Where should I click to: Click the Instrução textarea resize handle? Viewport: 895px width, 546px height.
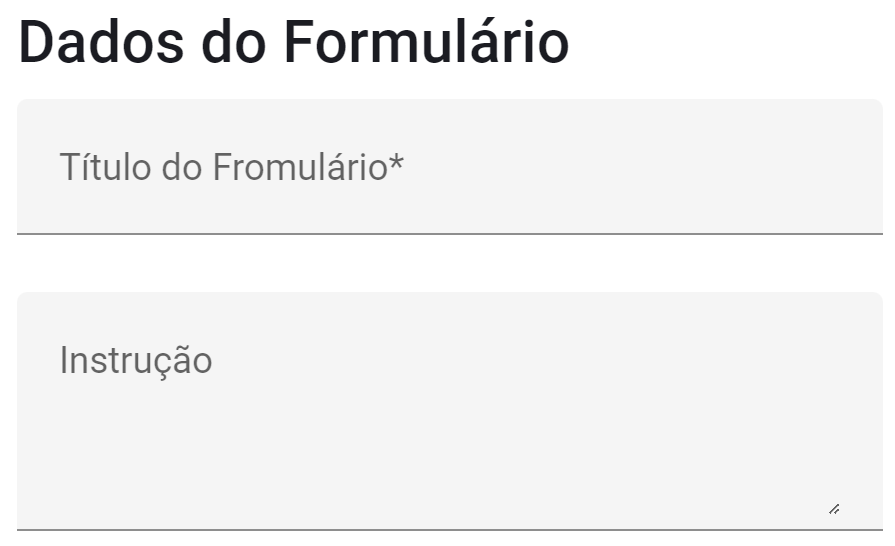pos(834,509)
